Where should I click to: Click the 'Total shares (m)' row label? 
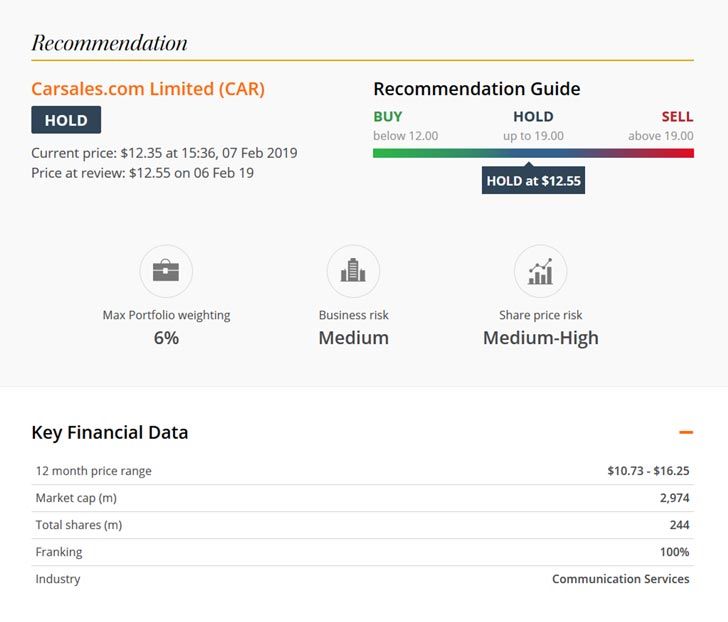(79, 525)
